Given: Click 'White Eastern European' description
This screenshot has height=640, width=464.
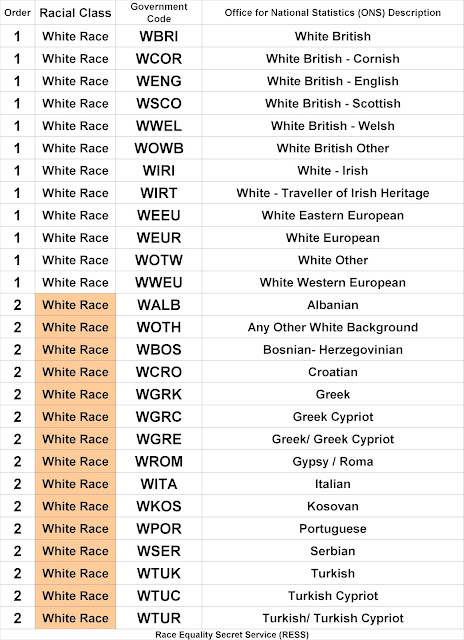Looking at the screenshot, I should pyautogui.click(x=333, y=216).
